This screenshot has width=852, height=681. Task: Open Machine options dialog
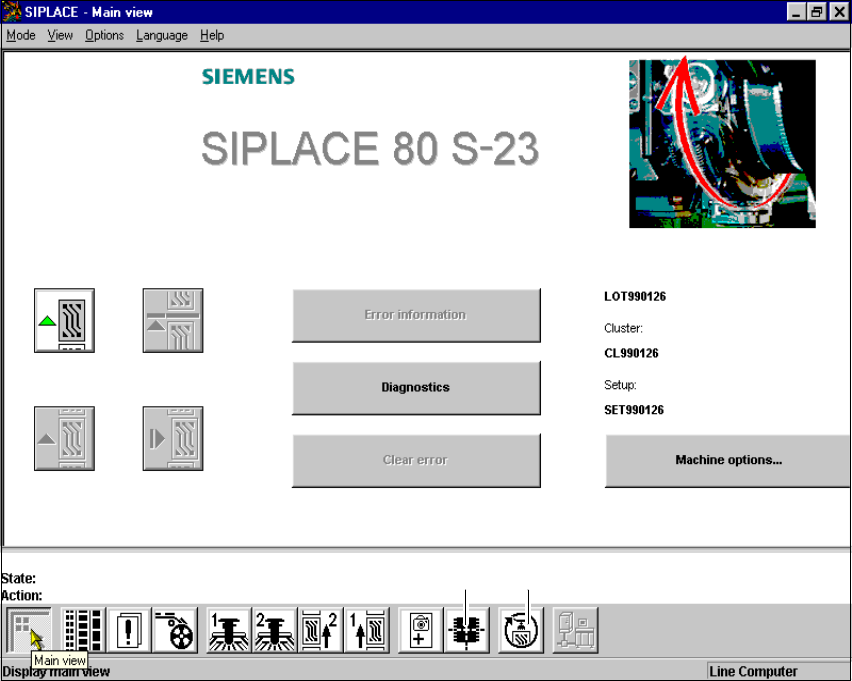728,460
